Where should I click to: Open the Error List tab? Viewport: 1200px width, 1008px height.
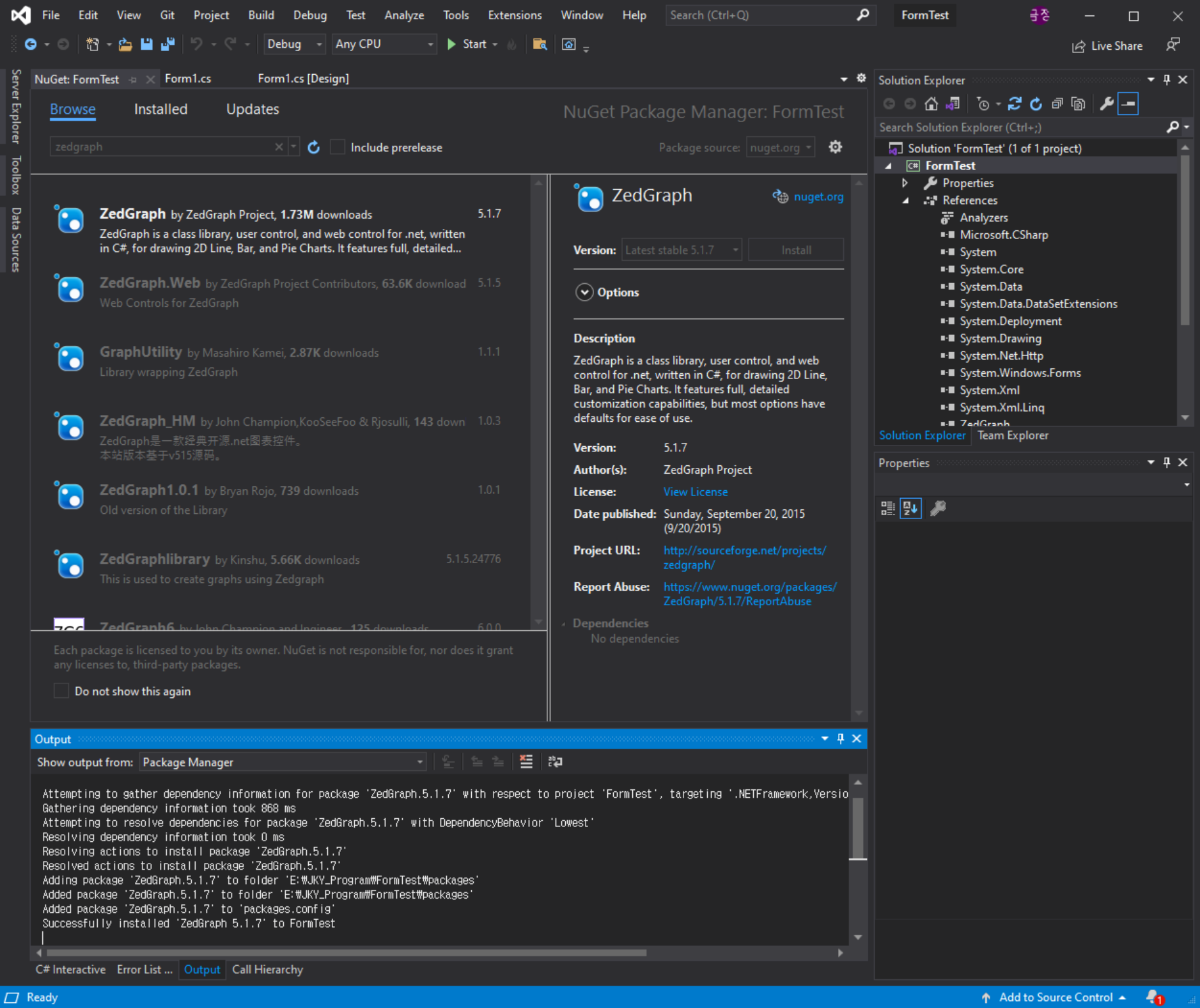144,970
